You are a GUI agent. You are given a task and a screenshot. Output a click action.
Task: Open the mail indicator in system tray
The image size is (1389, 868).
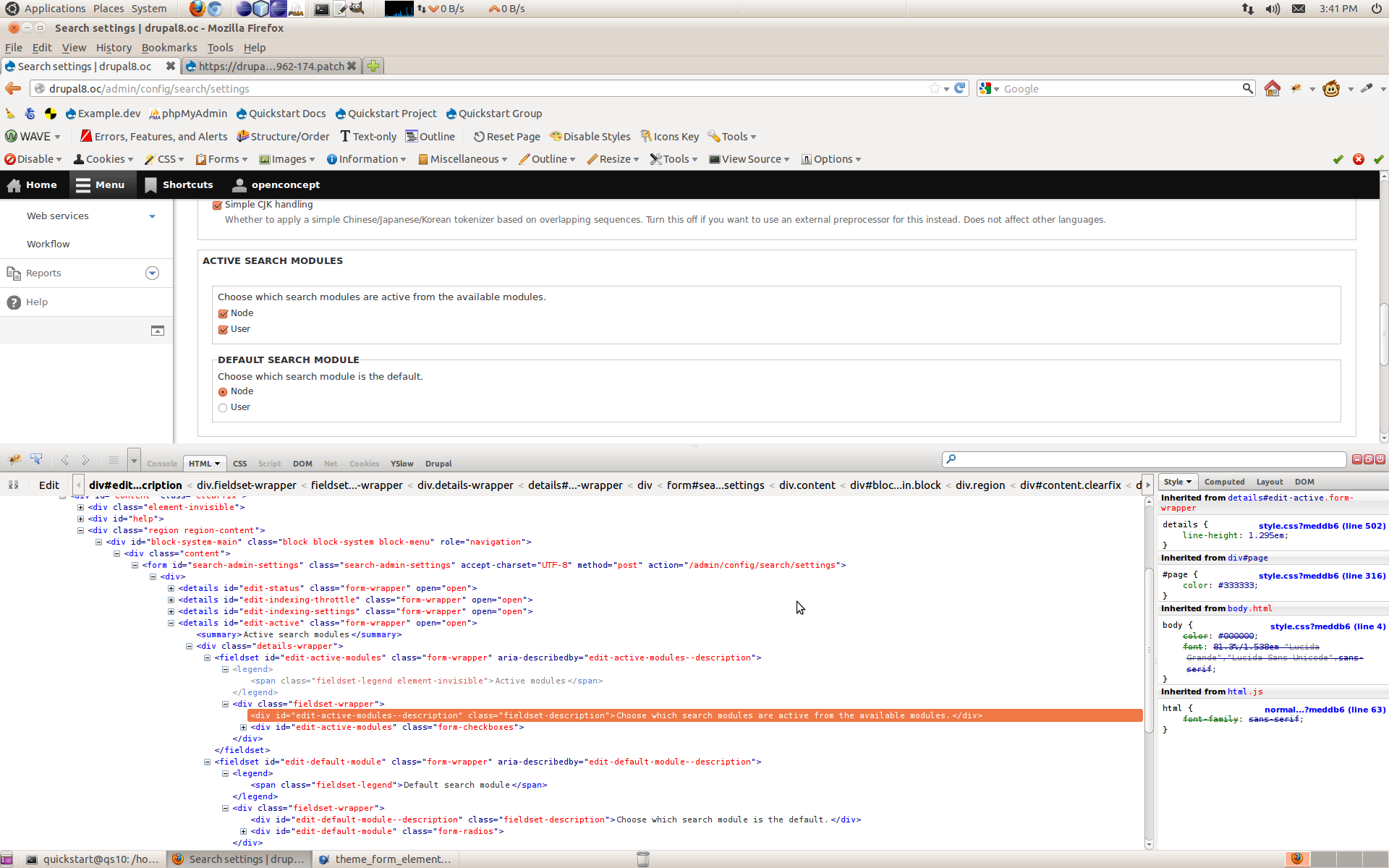[1299, 9]
